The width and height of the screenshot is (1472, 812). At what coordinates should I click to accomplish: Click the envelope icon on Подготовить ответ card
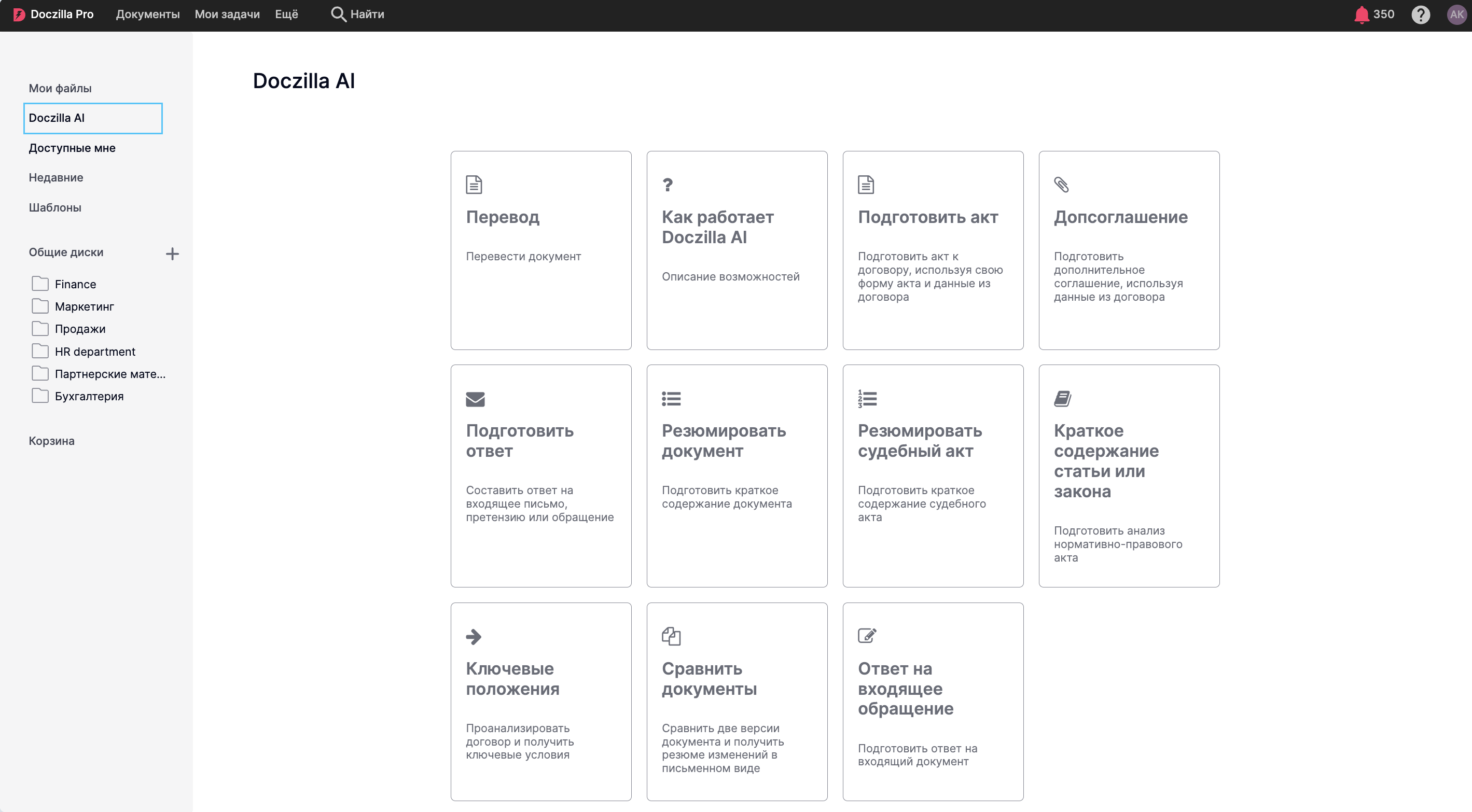click(x=475, y=399)
